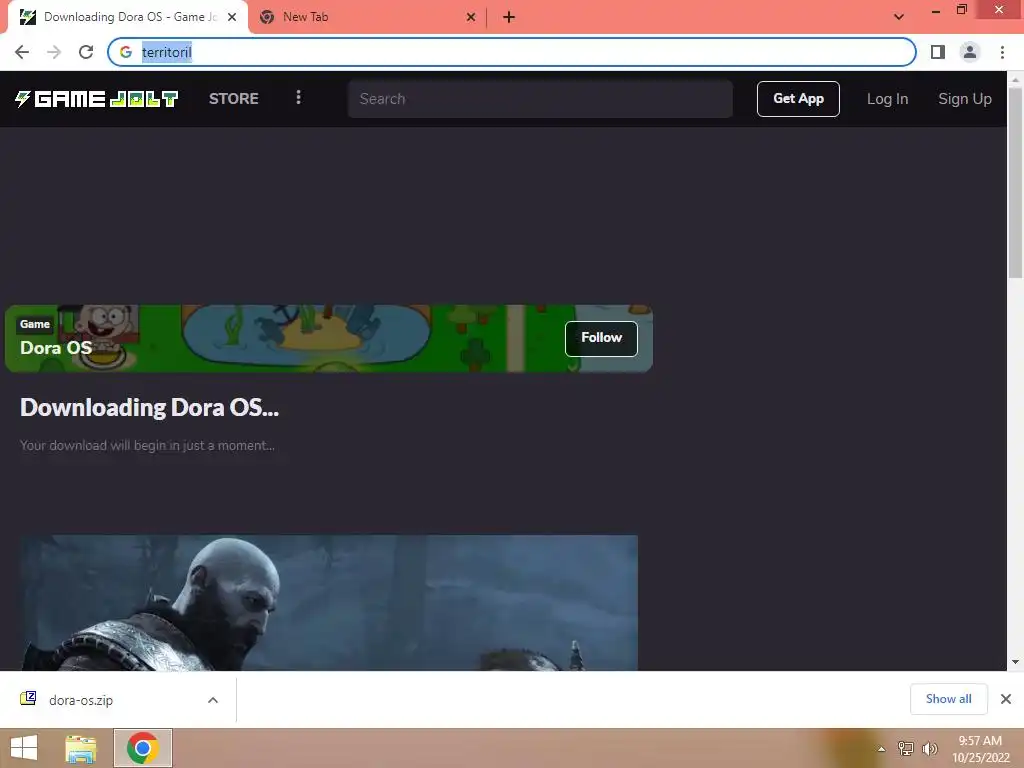Open Game Jolt's three-dot navigation menu
1024x768 pixels.
tap(298, 97)
